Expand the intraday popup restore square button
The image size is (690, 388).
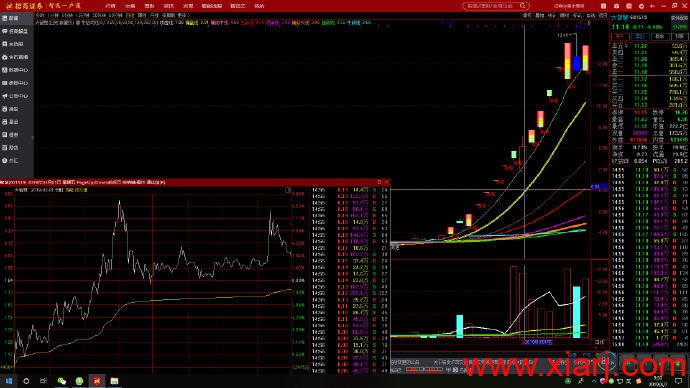pos(379,182)
